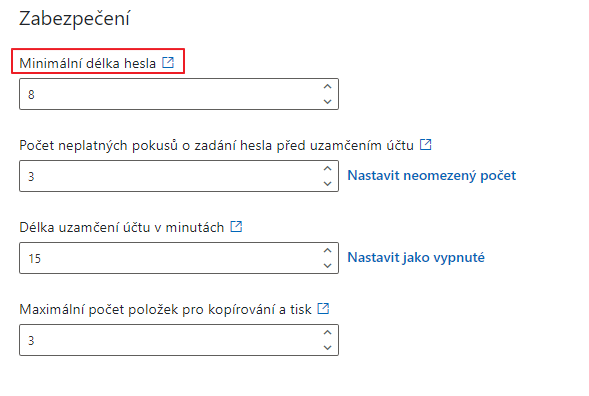Screen dimensions: 589x396
Task: Open help link beside Minimální délka hesla
Action: 168,62
